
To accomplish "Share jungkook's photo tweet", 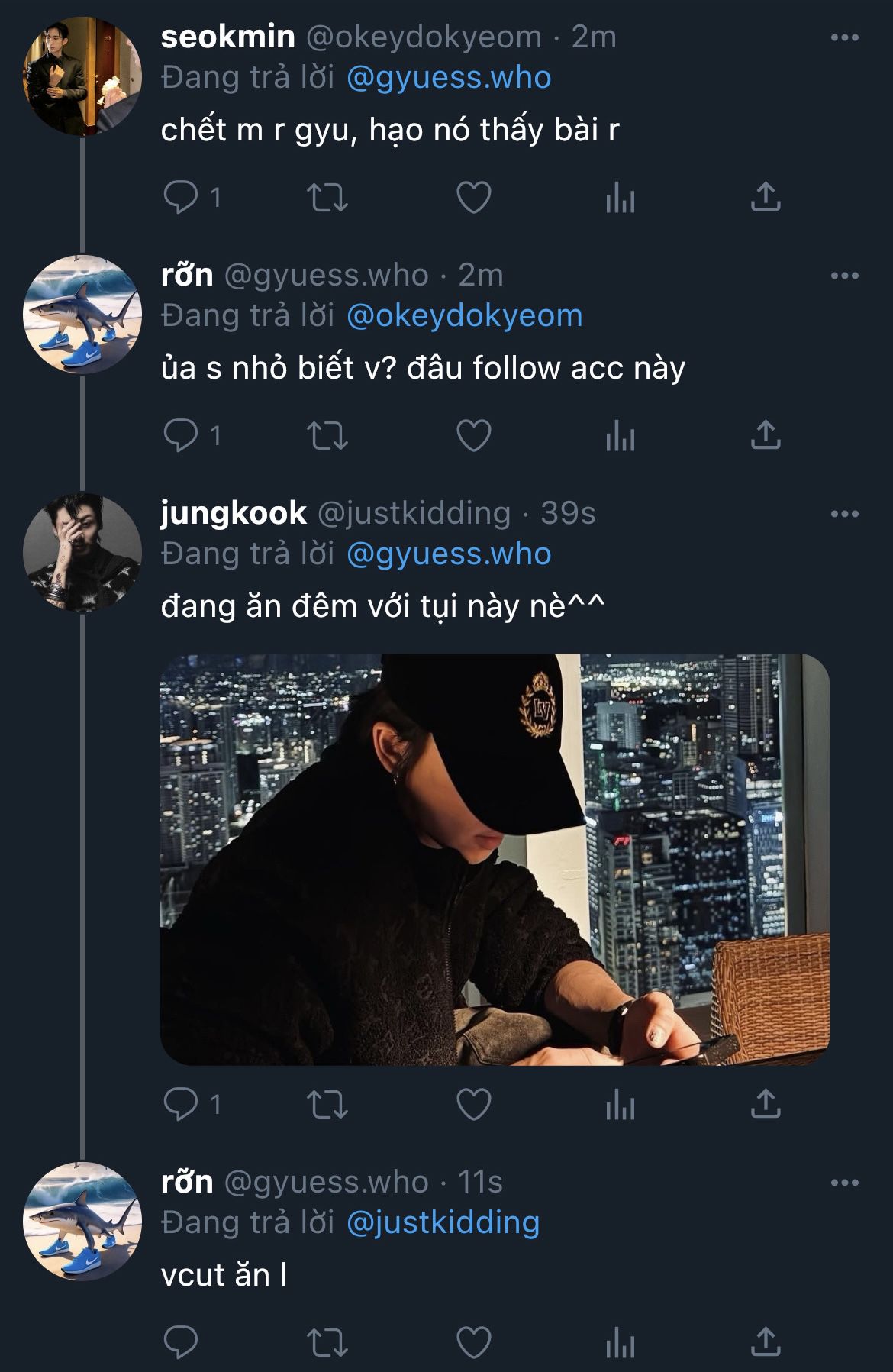I will click(766, 1104).
